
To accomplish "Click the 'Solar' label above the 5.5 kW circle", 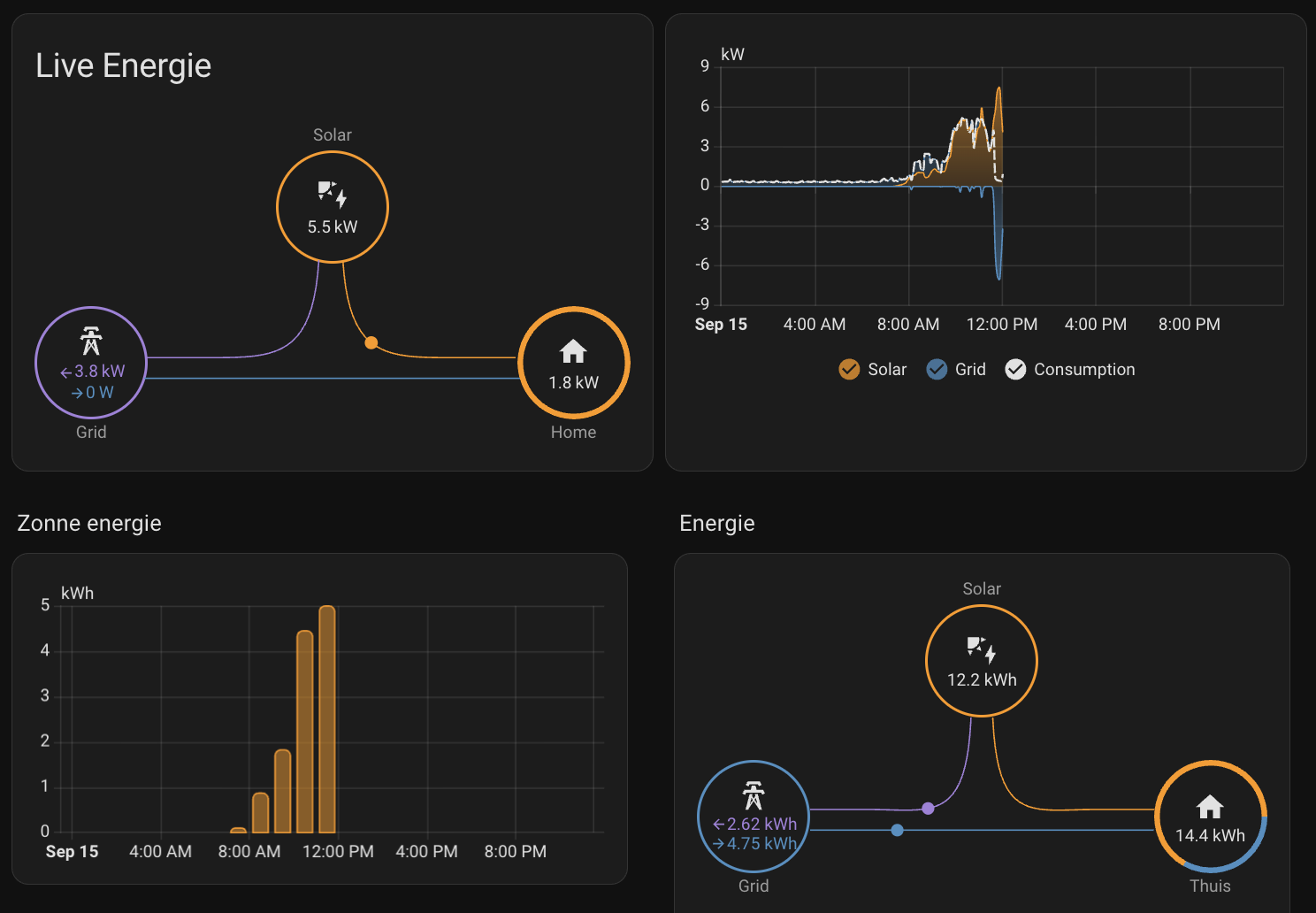I will pyautogui.click(x=333, y=134).
